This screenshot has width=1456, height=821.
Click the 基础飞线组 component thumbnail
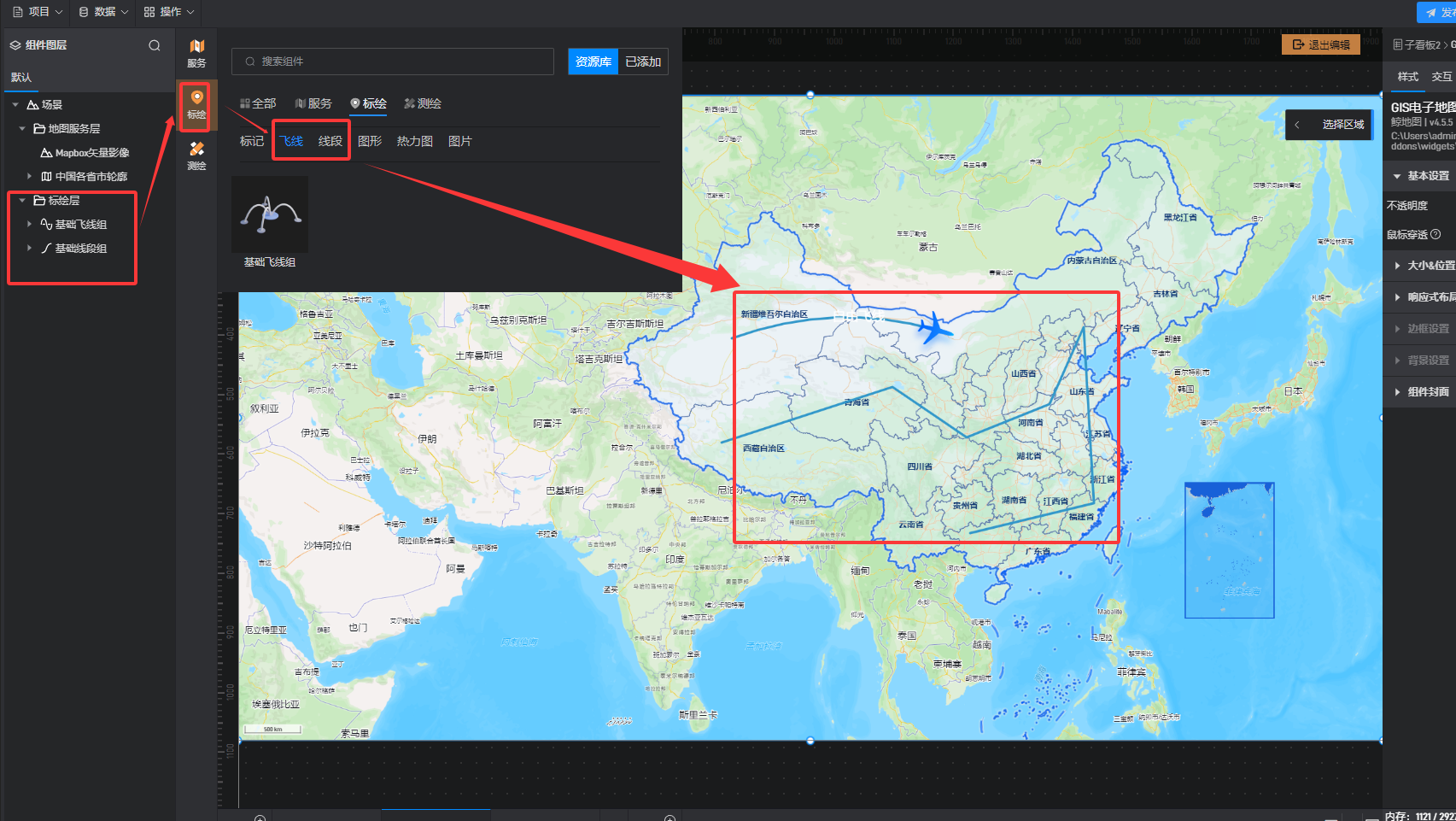[x=270, y=214]
